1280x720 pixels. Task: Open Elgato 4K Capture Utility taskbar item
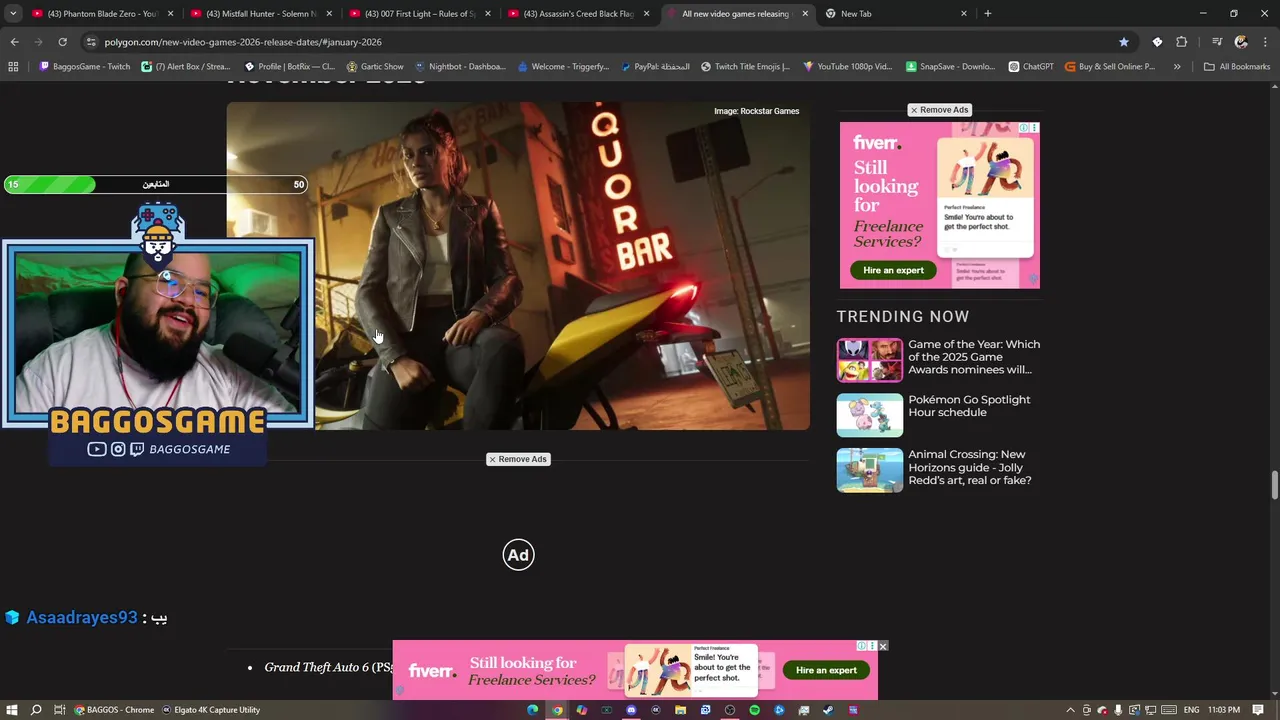pyautogui.click(x=211, y=710)
